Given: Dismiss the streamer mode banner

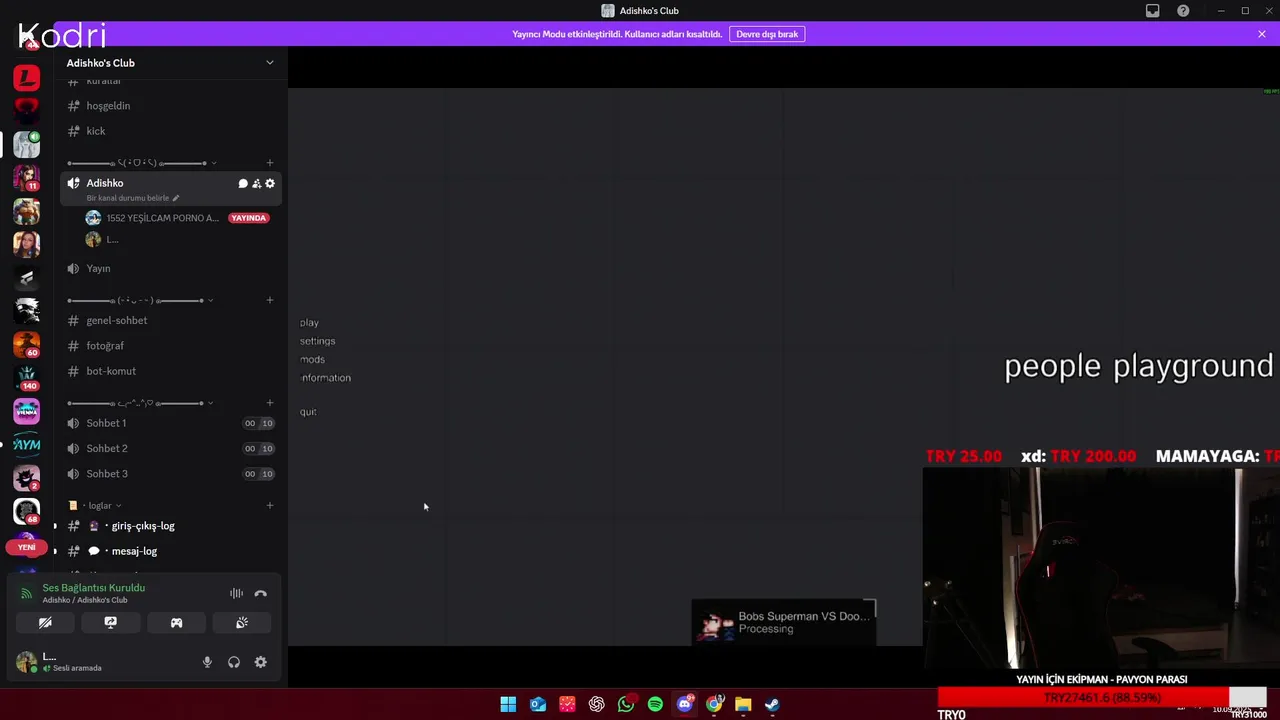Looking at the screenshot, I should tap(1262, 34).
